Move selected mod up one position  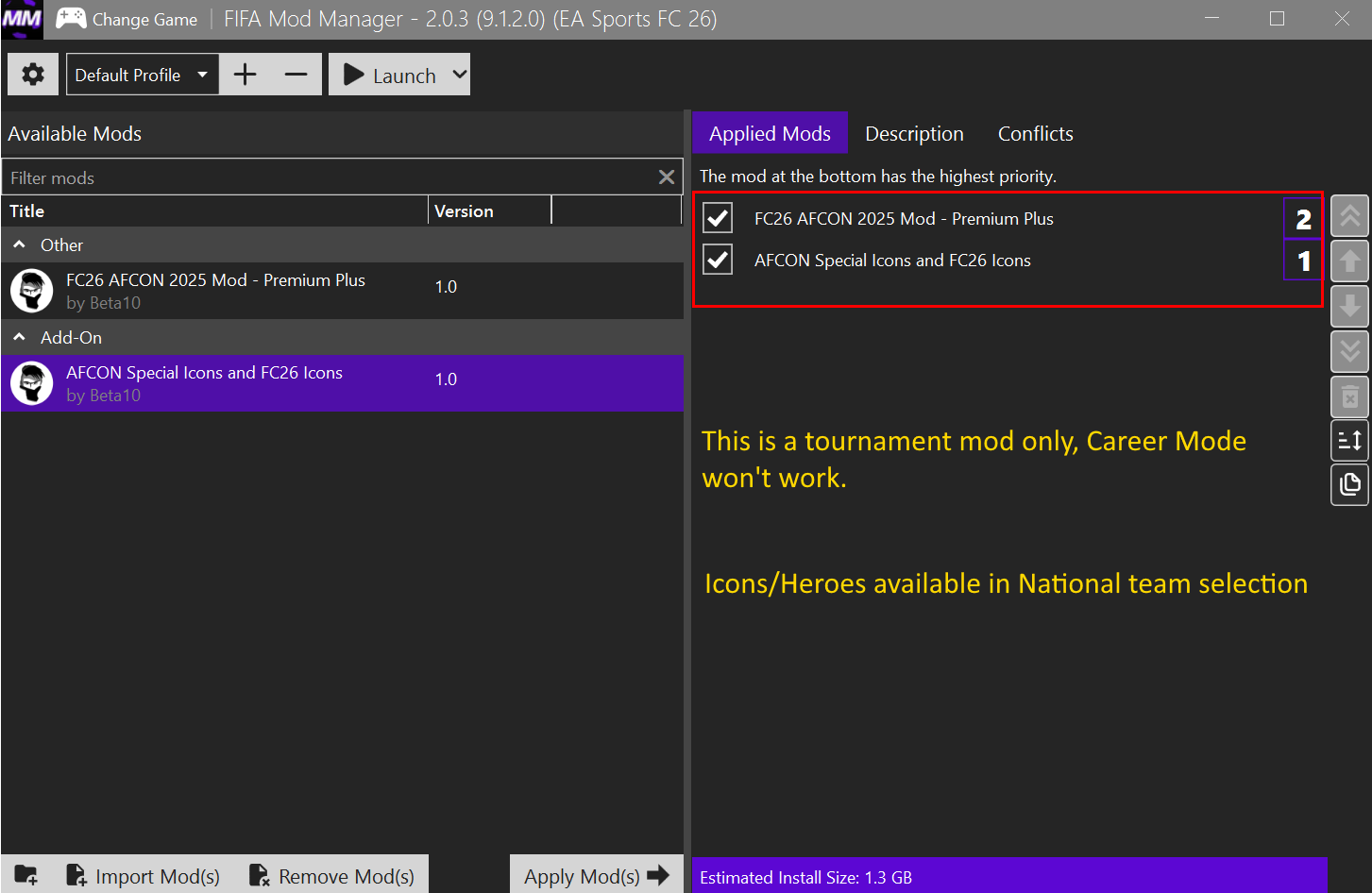tap(1349, 261)
